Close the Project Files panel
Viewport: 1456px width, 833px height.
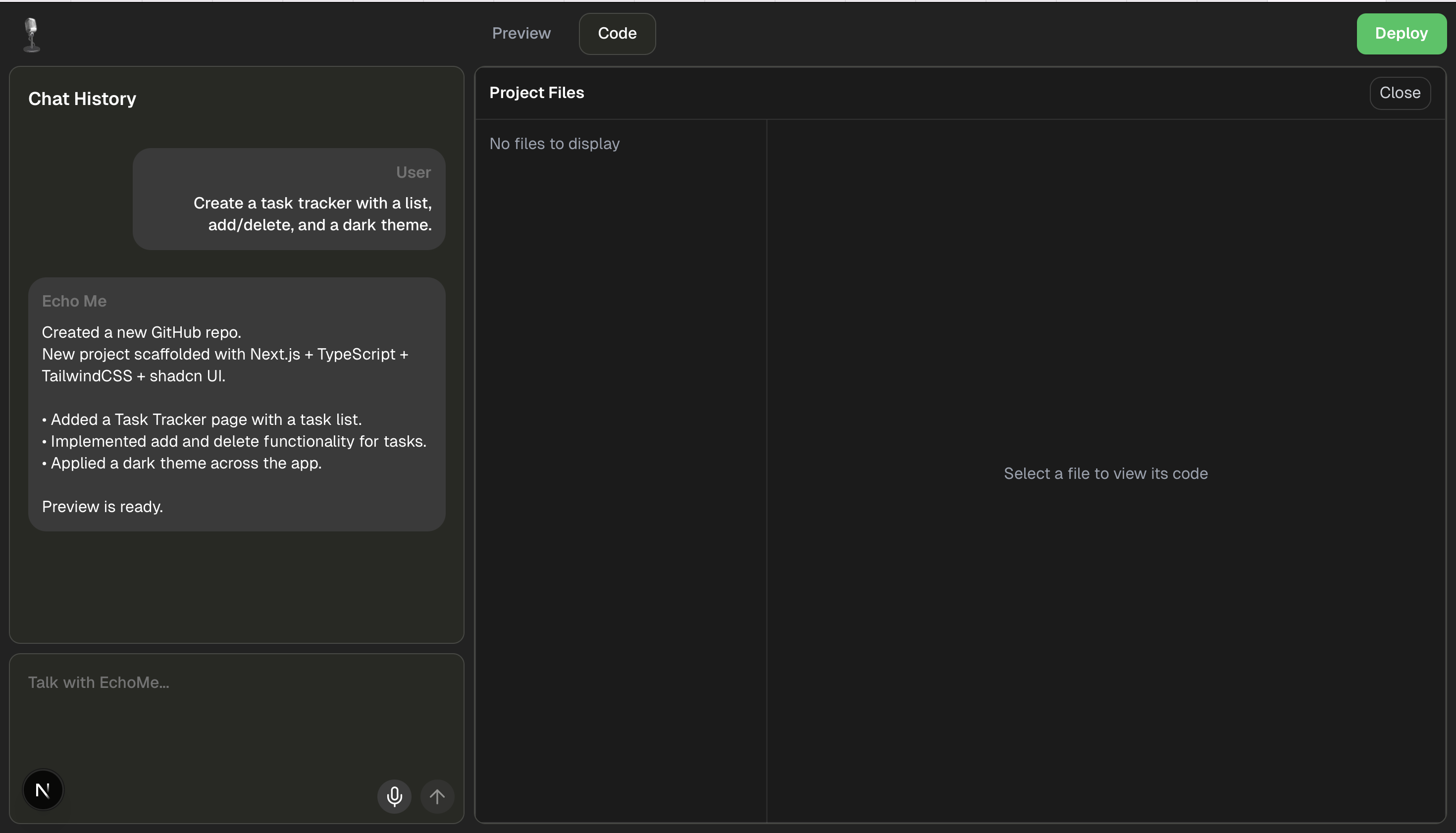1400,93
